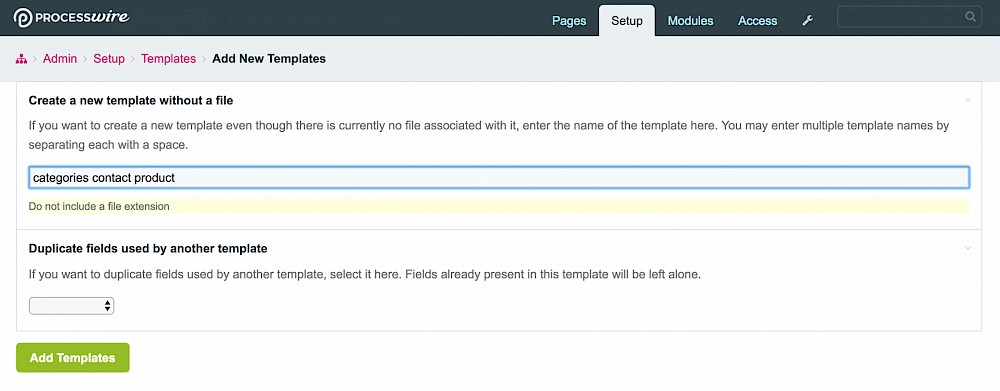Focus the template names input field
This screenshot has width=1000, height=391.
point(499,177)
